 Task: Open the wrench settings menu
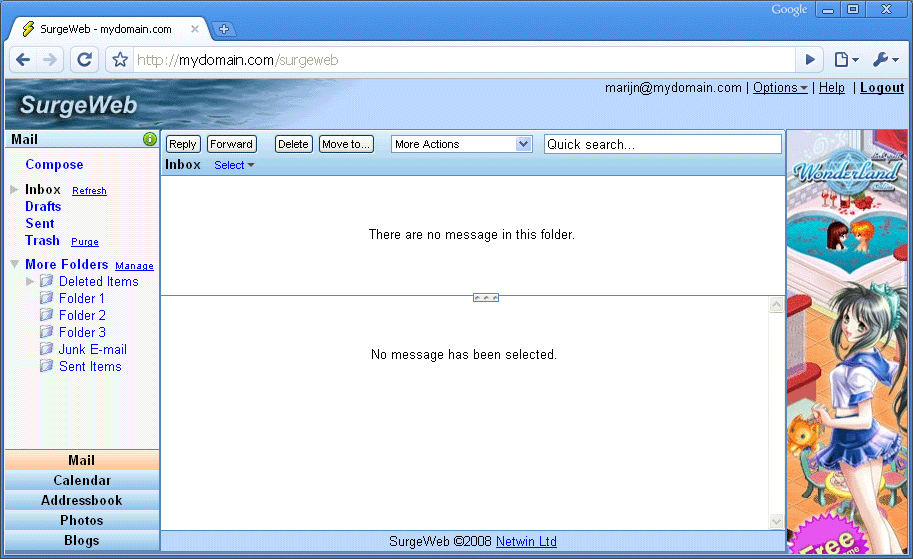pos(885,60)
